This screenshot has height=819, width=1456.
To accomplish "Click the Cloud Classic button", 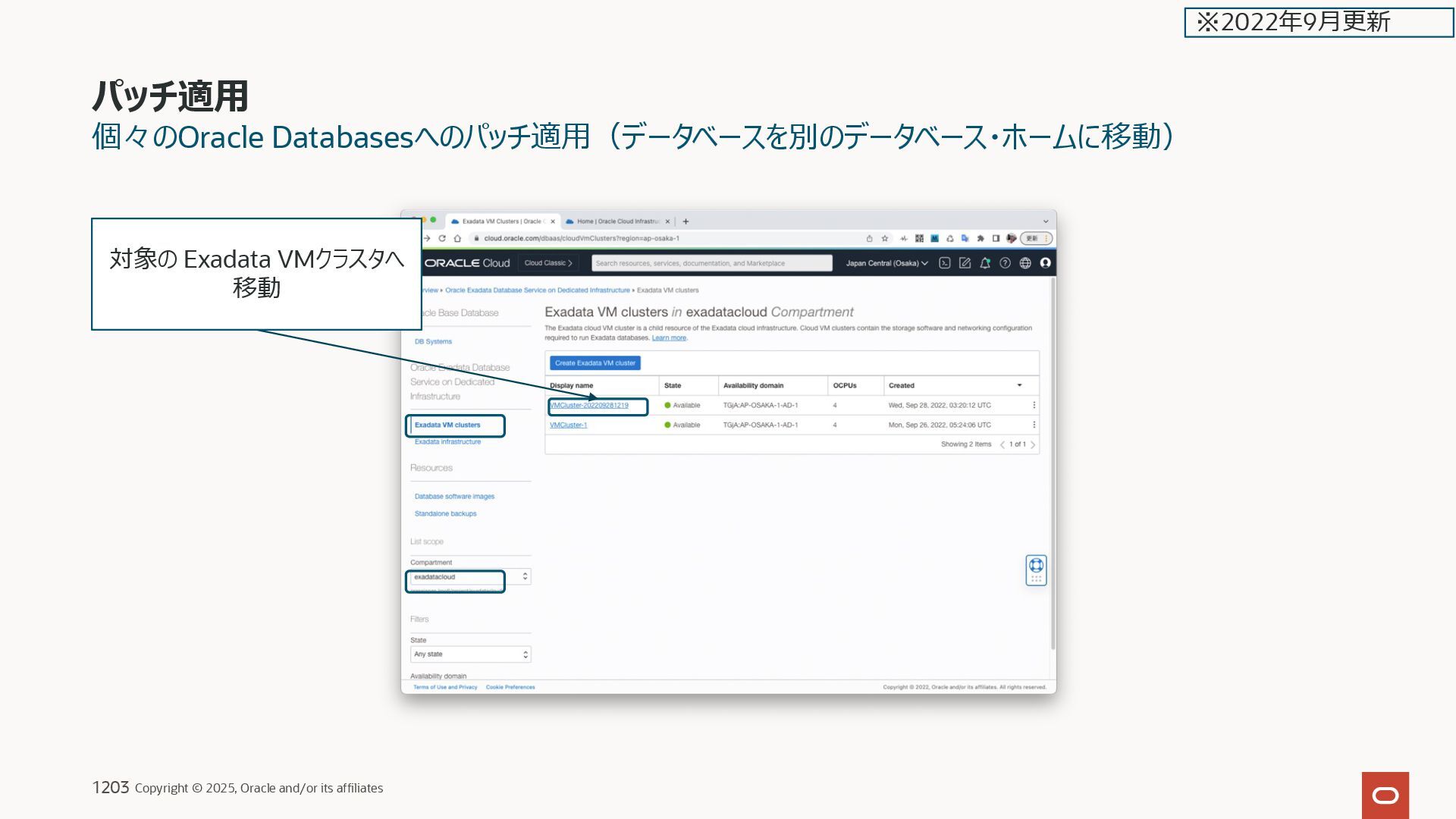I will (548, 263).
